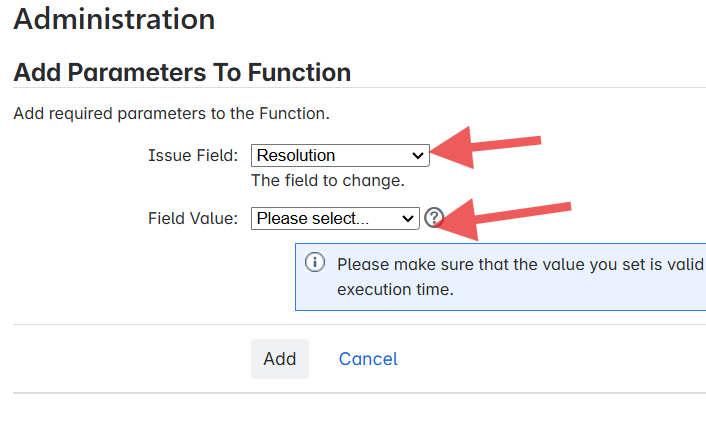Click the help question mark icon
Screen dimensions: 706x423
tap(434, 218)
